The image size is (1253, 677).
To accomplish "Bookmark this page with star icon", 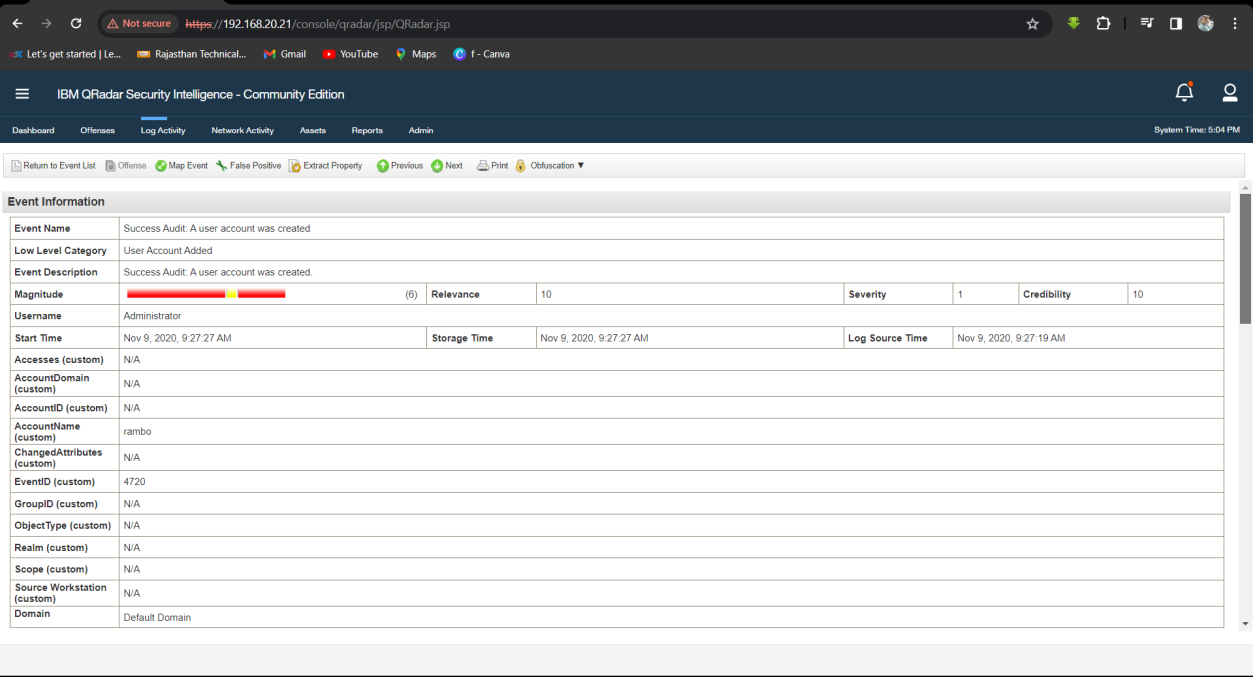I will click(x=1032, y=23).
